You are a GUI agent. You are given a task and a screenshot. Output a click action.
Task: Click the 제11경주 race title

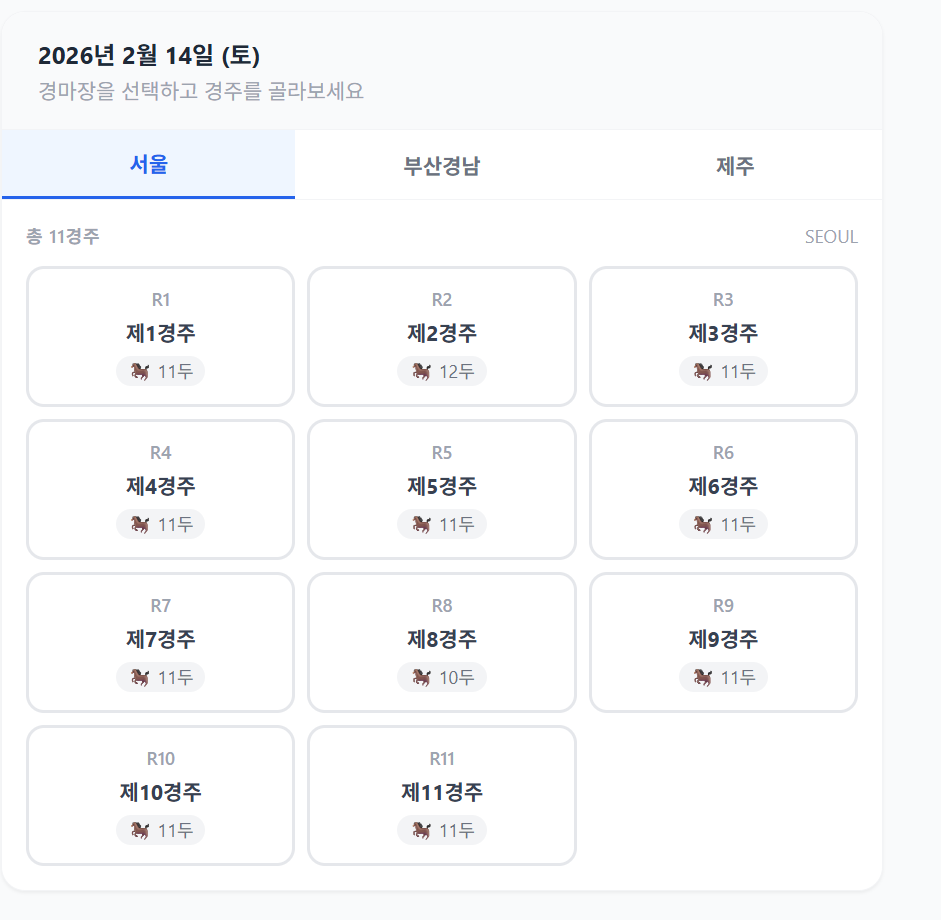click(x=442, y=792)
